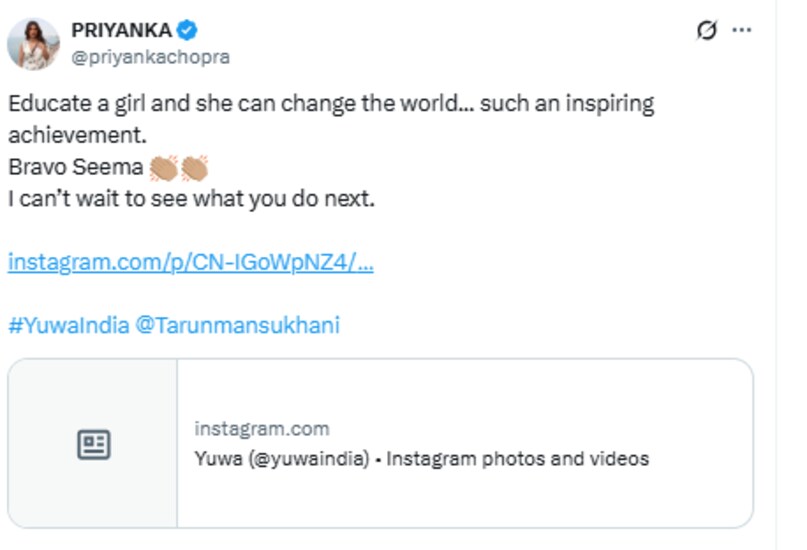Click the 'Bravo Seema' text

(76, 168)
